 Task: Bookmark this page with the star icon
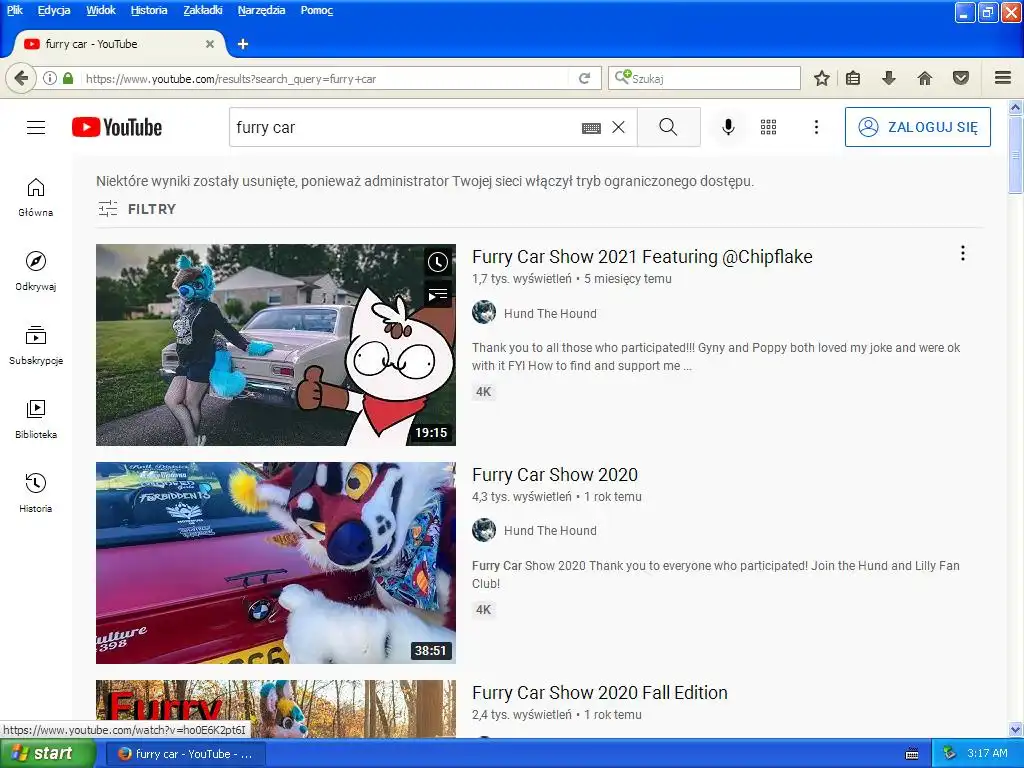coord(822,78)
